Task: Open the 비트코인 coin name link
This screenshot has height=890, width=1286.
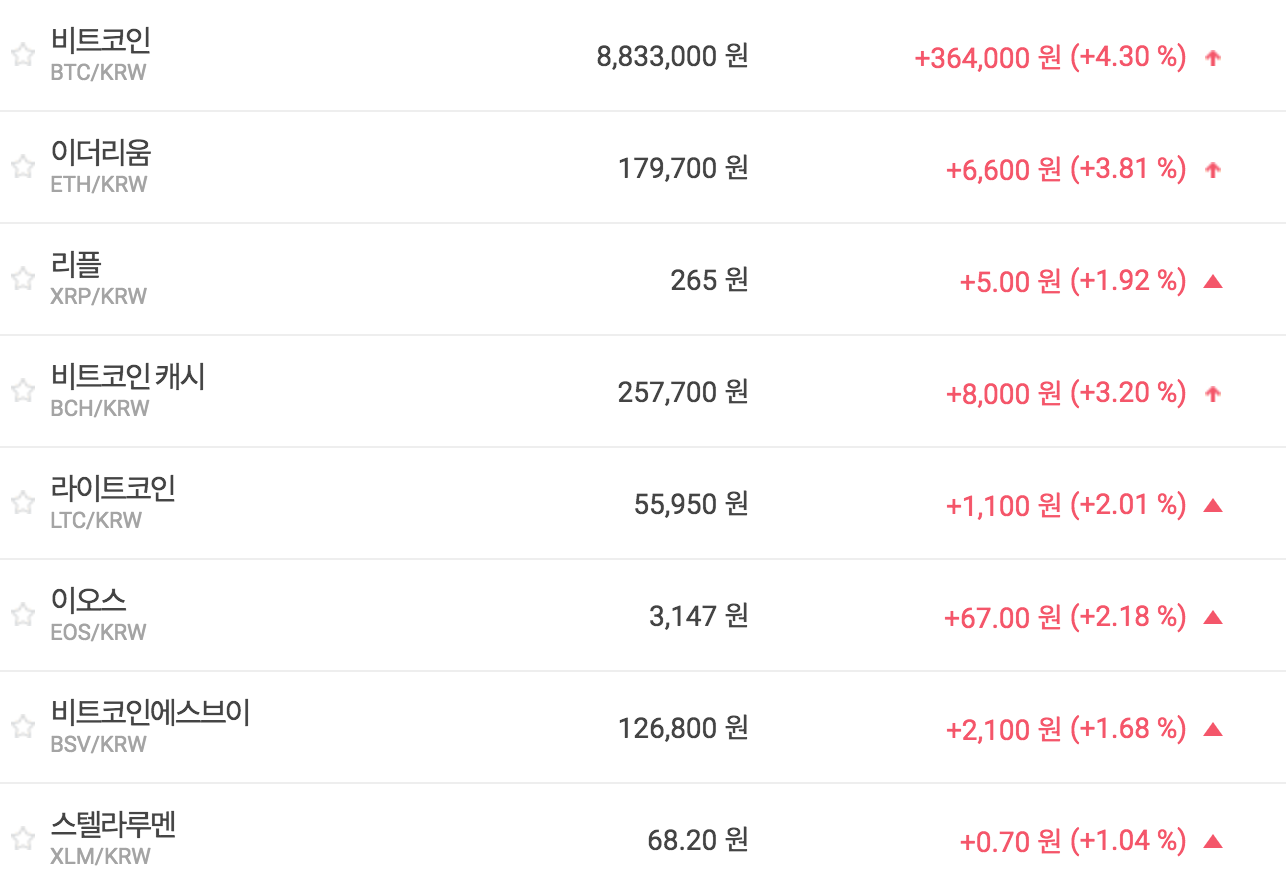Action: pyautogui.click(x=101, y=40)
